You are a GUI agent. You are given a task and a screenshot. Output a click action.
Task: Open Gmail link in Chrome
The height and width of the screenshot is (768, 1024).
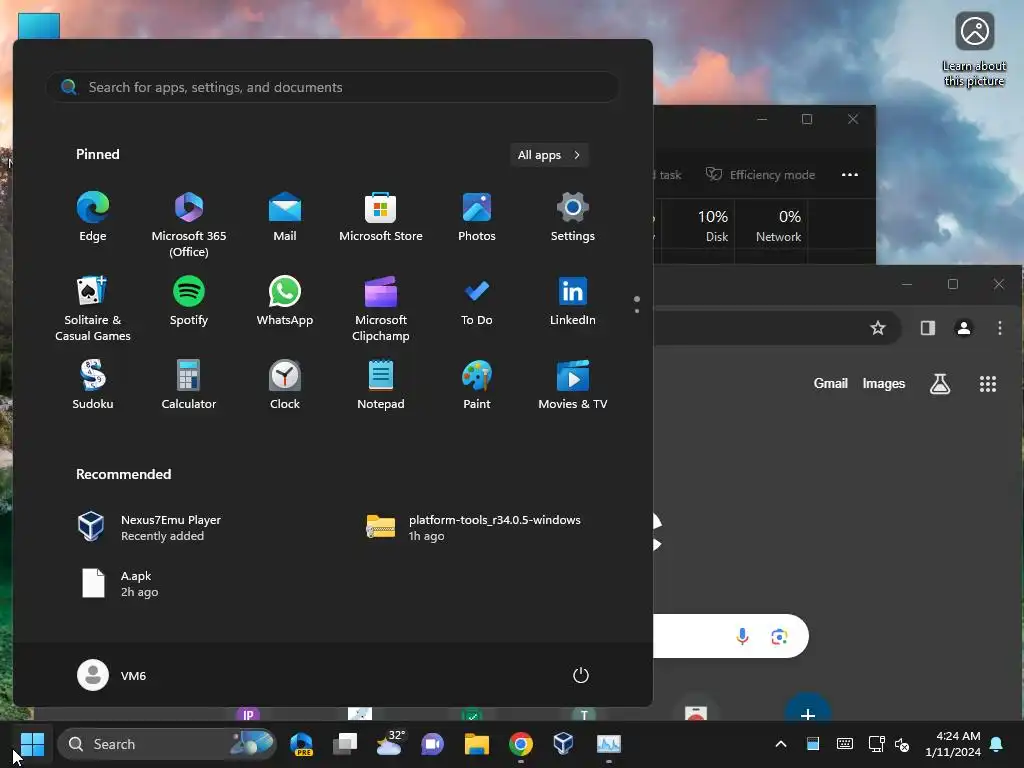coord(831,383)
